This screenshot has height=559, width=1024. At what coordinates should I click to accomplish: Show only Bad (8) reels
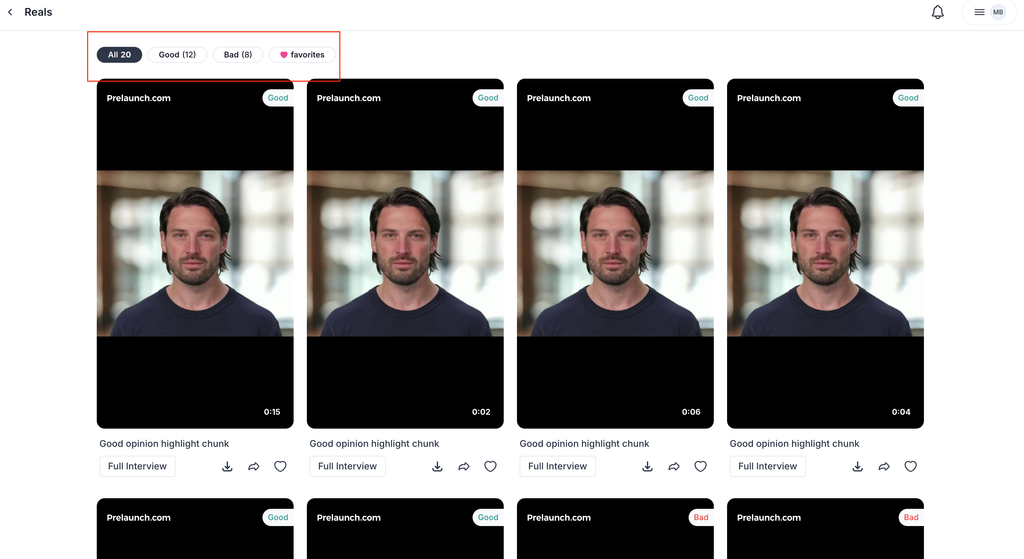click(x=237, y=55)
